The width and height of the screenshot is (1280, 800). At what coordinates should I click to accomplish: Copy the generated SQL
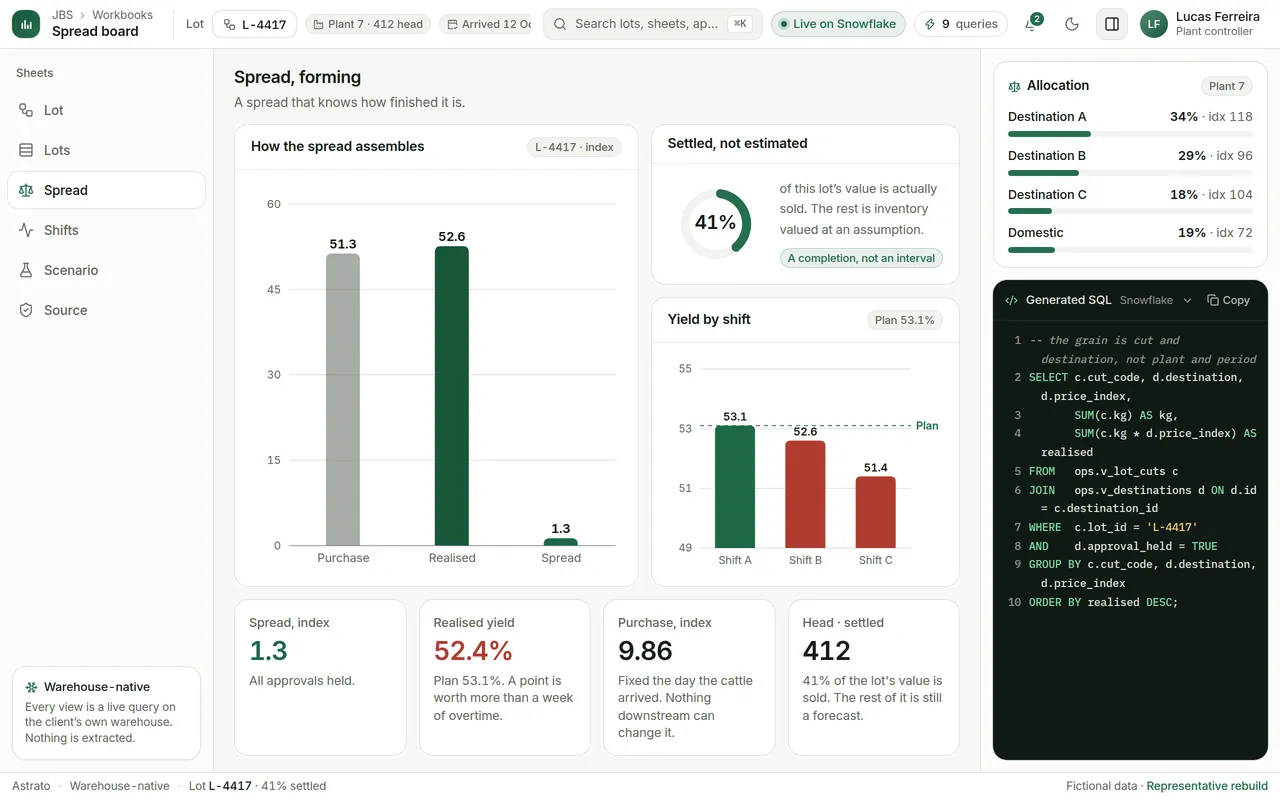pos(1229,300)
